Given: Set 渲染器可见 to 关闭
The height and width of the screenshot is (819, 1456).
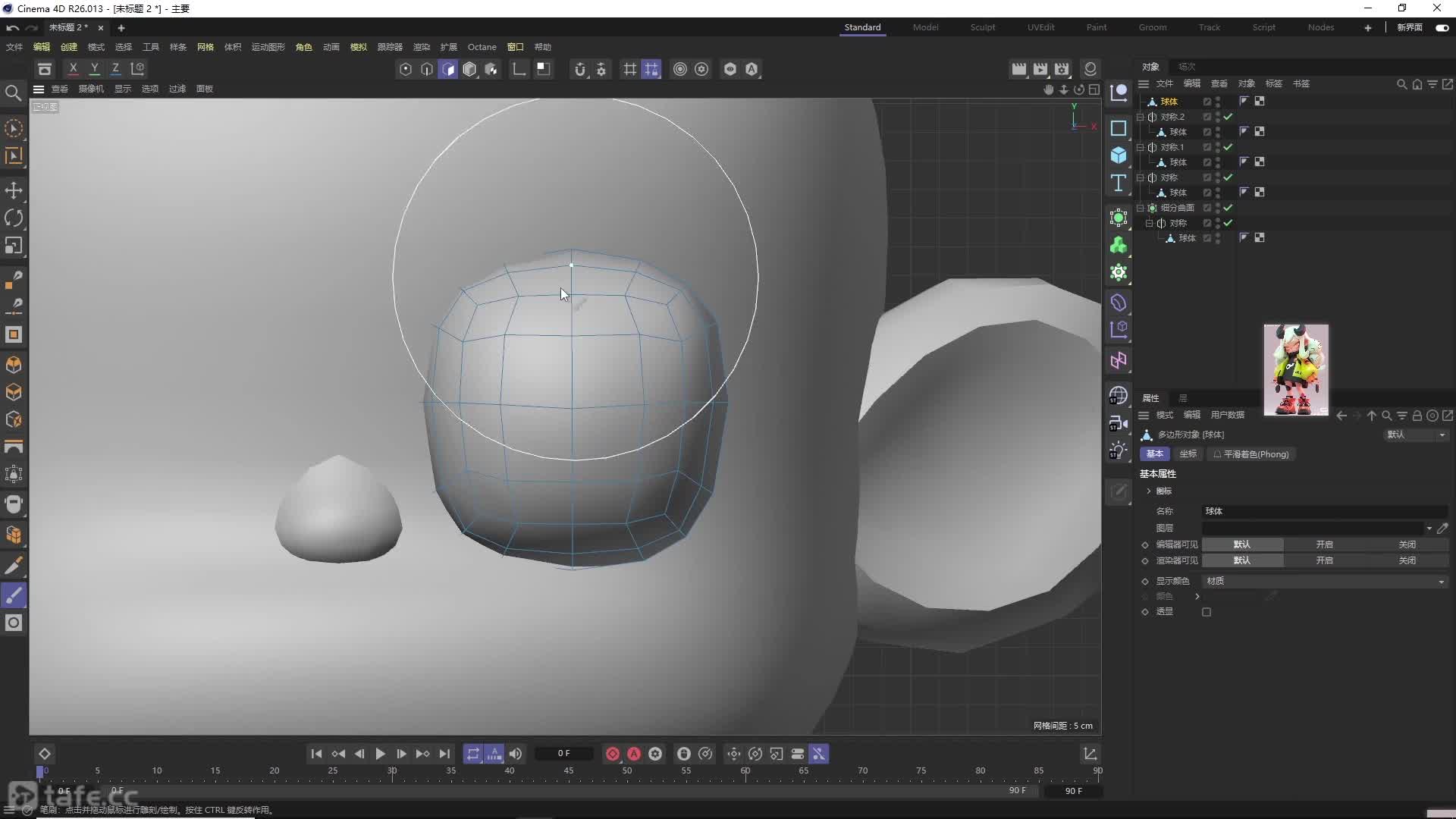Looking at the screenshot, I should (x=1407, y=560).
